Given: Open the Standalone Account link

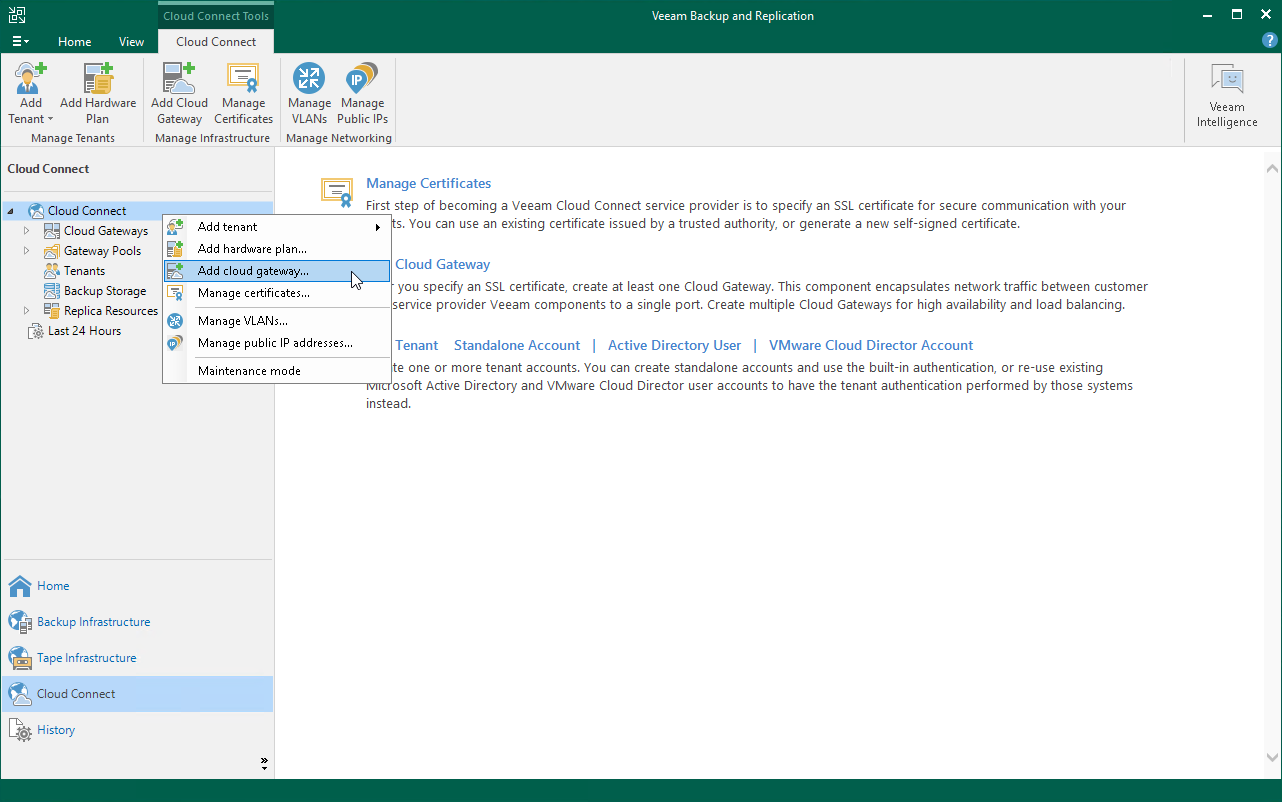Looking at the screenshot, I should [517, 345].
